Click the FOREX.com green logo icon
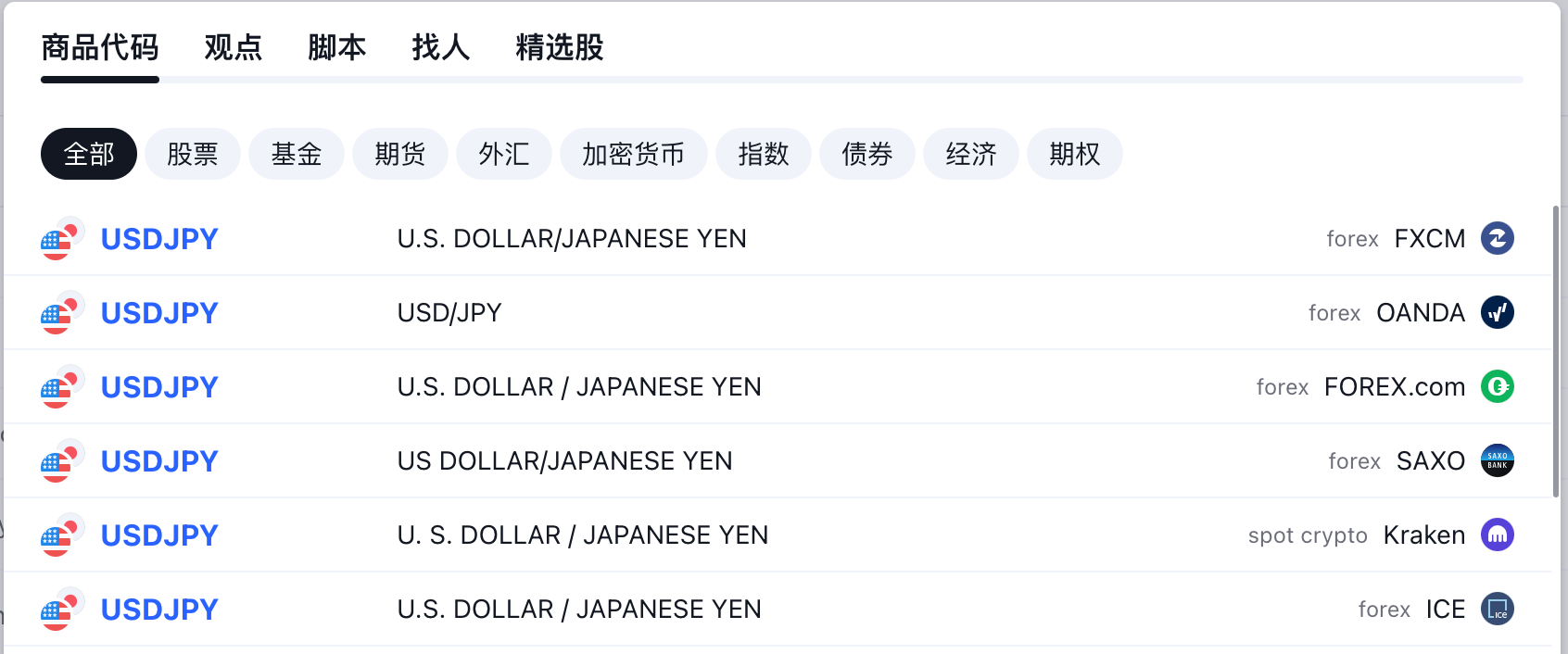The height and width of the screenshot is (654, 1568). [1498, 386]
